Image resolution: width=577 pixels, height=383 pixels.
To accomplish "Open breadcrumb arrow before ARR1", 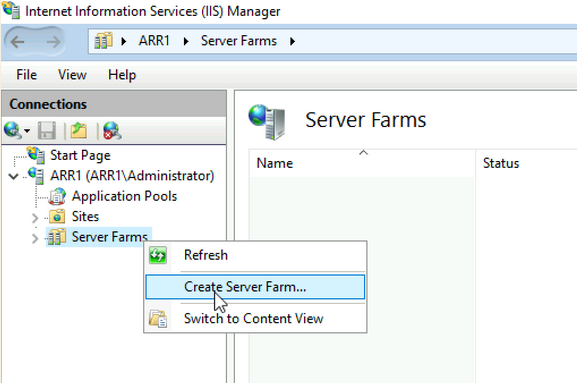I will (124, 41).
